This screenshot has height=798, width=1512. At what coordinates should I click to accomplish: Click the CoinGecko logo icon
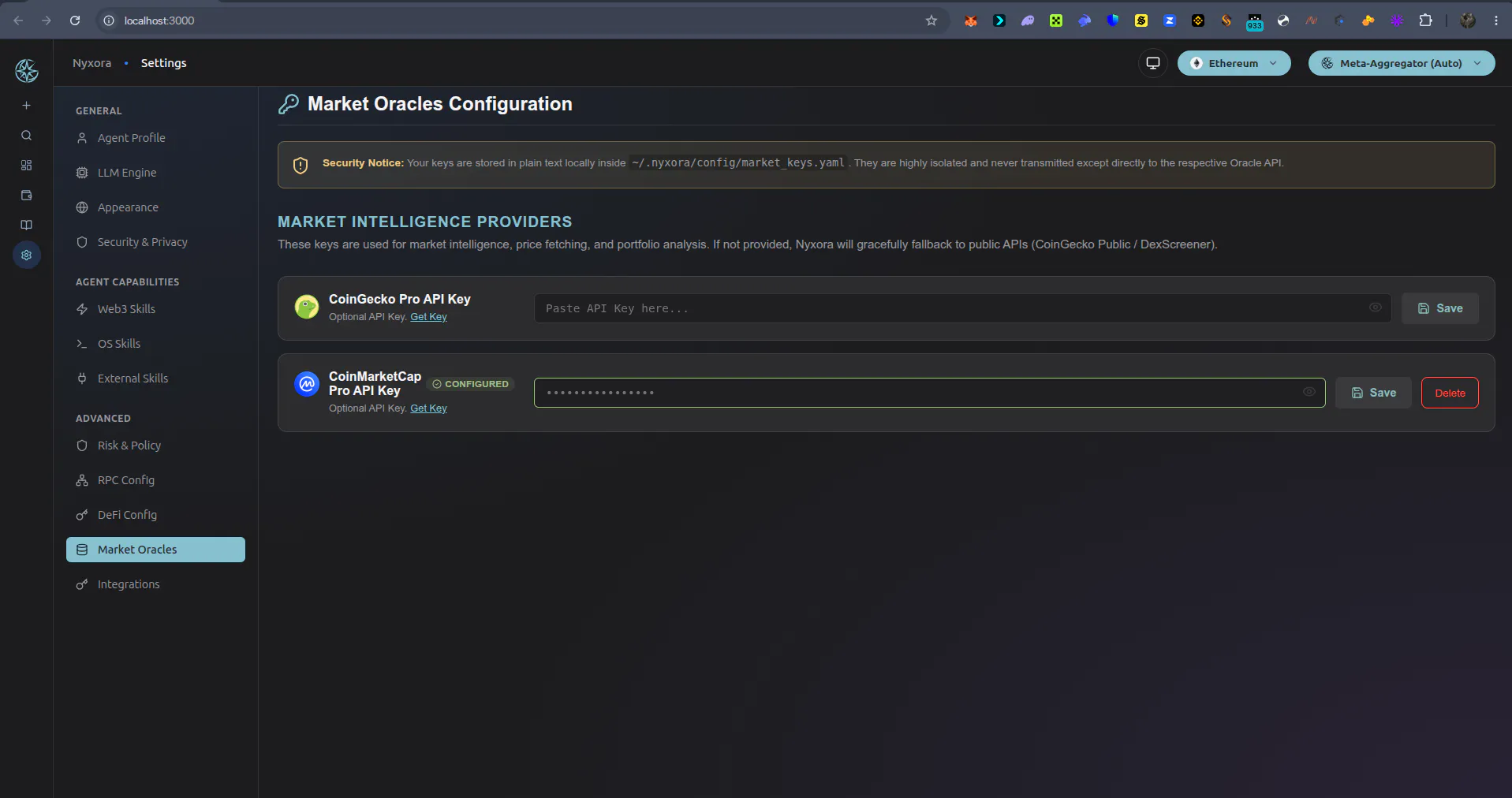[307, 307]
